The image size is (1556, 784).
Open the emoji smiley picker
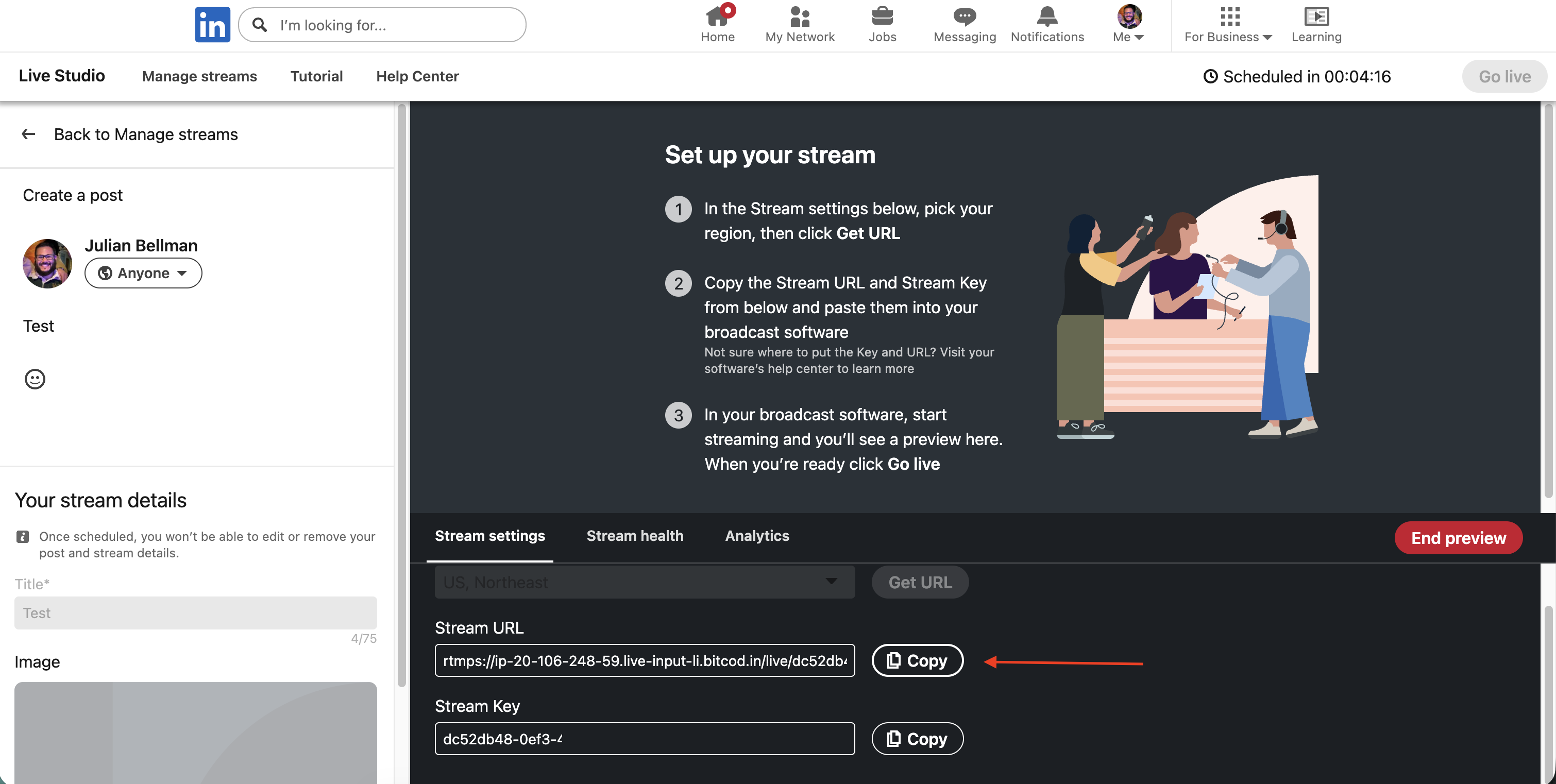(35, 379)
